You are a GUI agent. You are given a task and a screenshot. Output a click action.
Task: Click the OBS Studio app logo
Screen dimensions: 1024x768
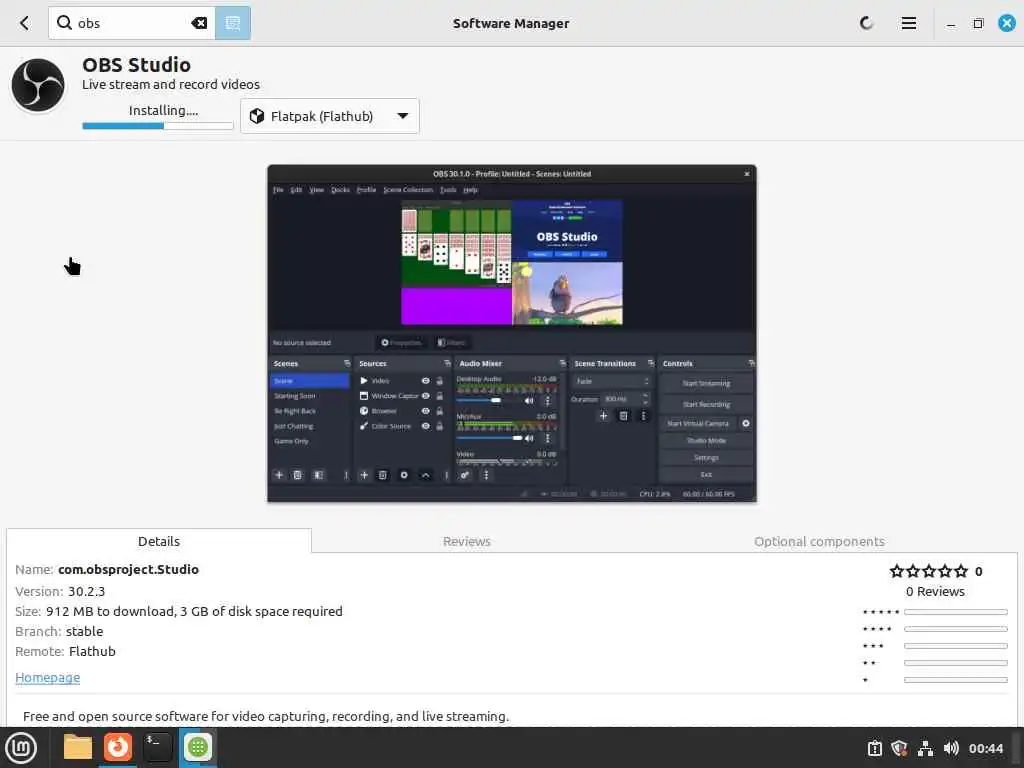[x=38, y=86]
